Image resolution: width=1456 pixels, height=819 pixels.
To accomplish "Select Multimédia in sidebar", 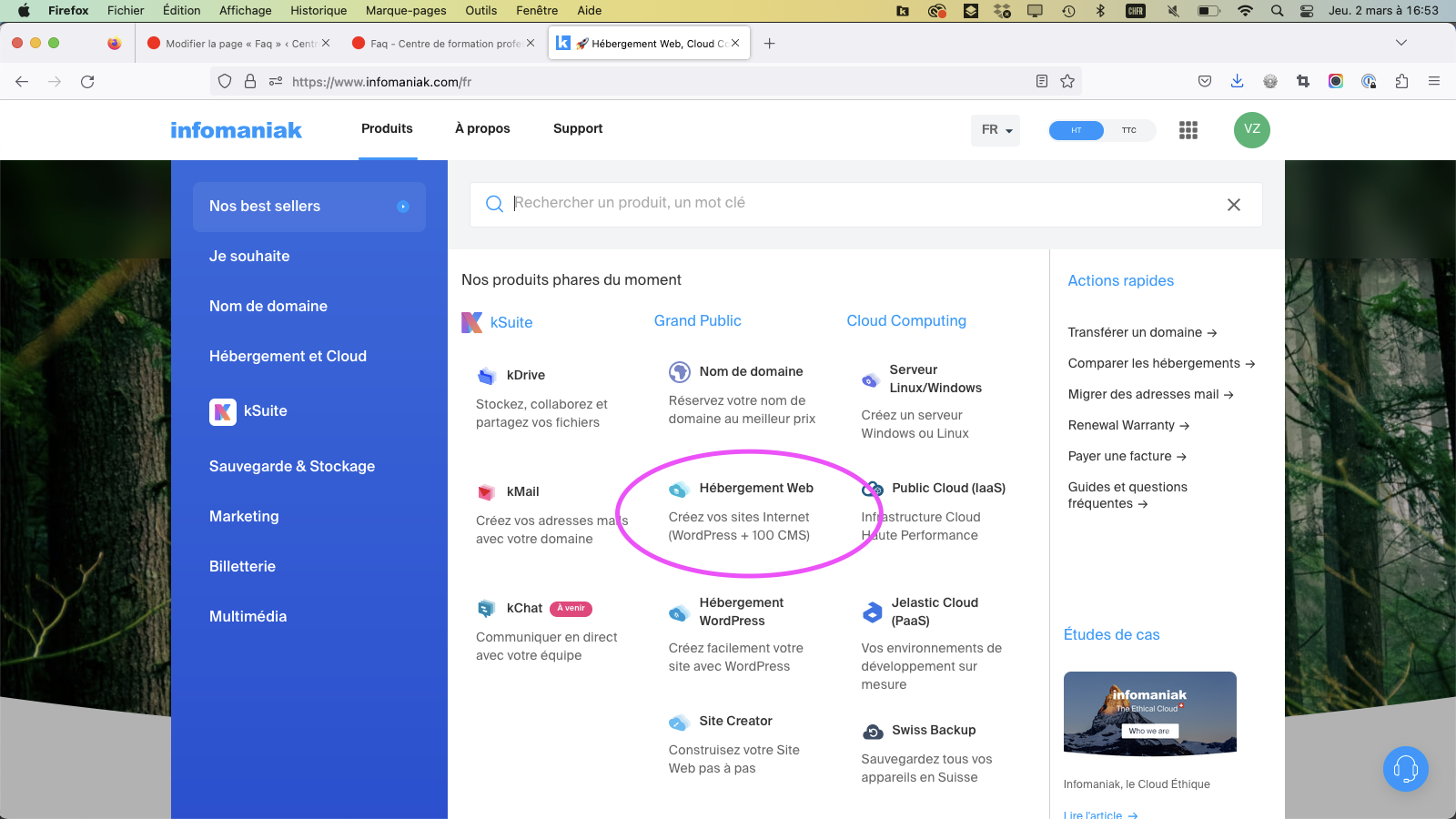I will pos(248,617).
